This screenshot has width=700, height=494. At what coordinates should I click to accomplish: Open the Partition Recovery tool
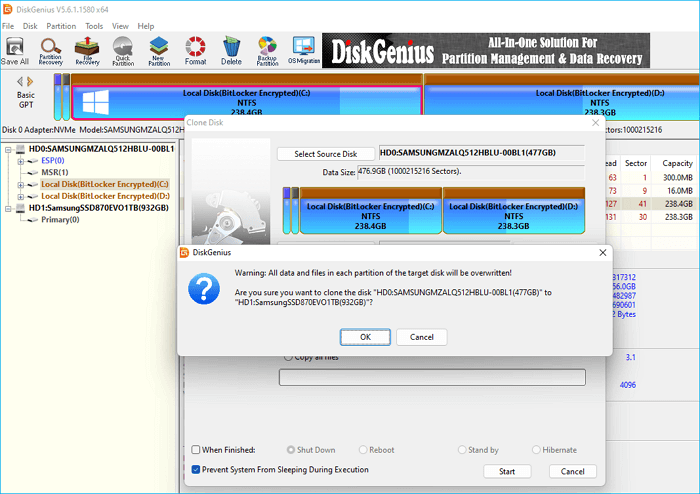(x=50, y=51)
